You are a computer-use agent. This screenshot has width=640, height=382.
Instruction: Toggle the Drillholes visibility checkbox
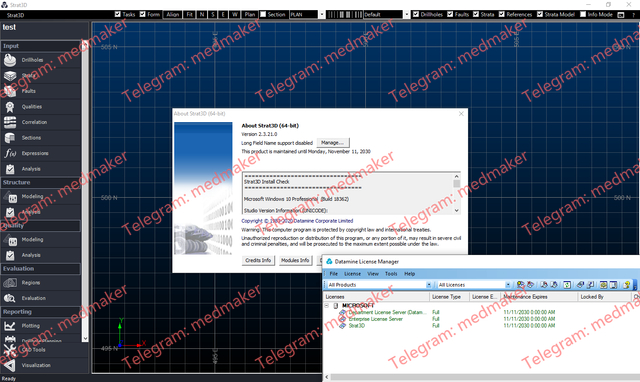click(416, 14)
